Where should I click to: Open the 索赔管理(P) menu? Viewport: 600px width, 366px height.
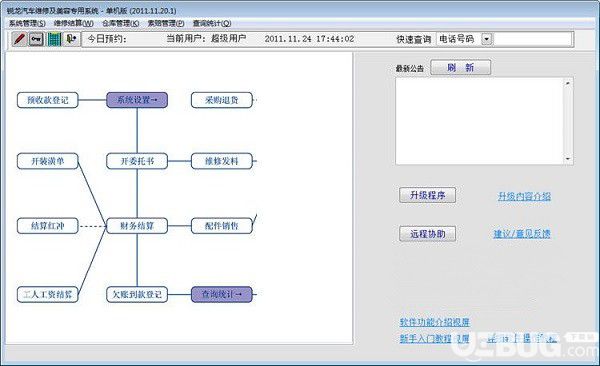(166, 23)
